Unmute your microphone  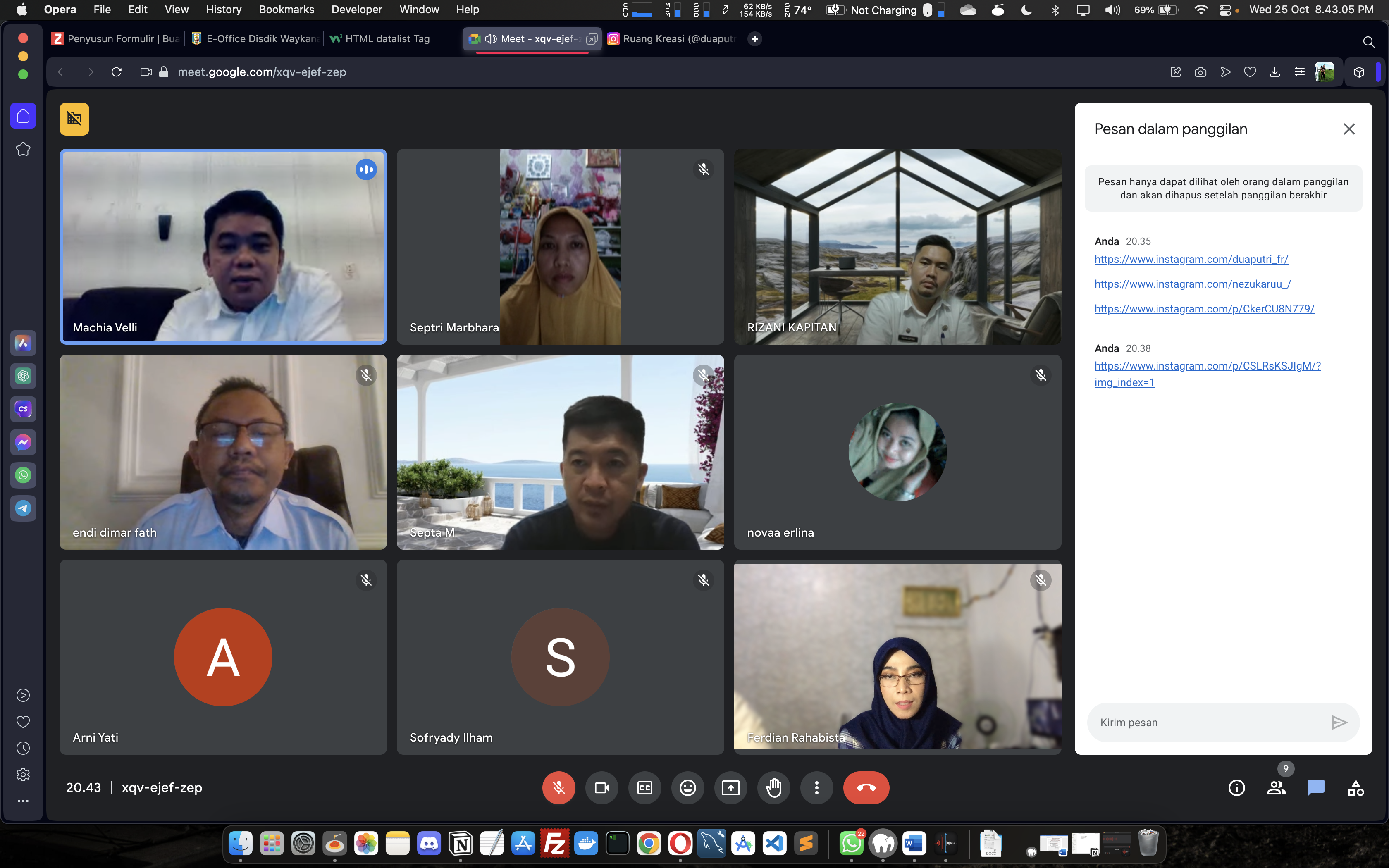[558, 788]
